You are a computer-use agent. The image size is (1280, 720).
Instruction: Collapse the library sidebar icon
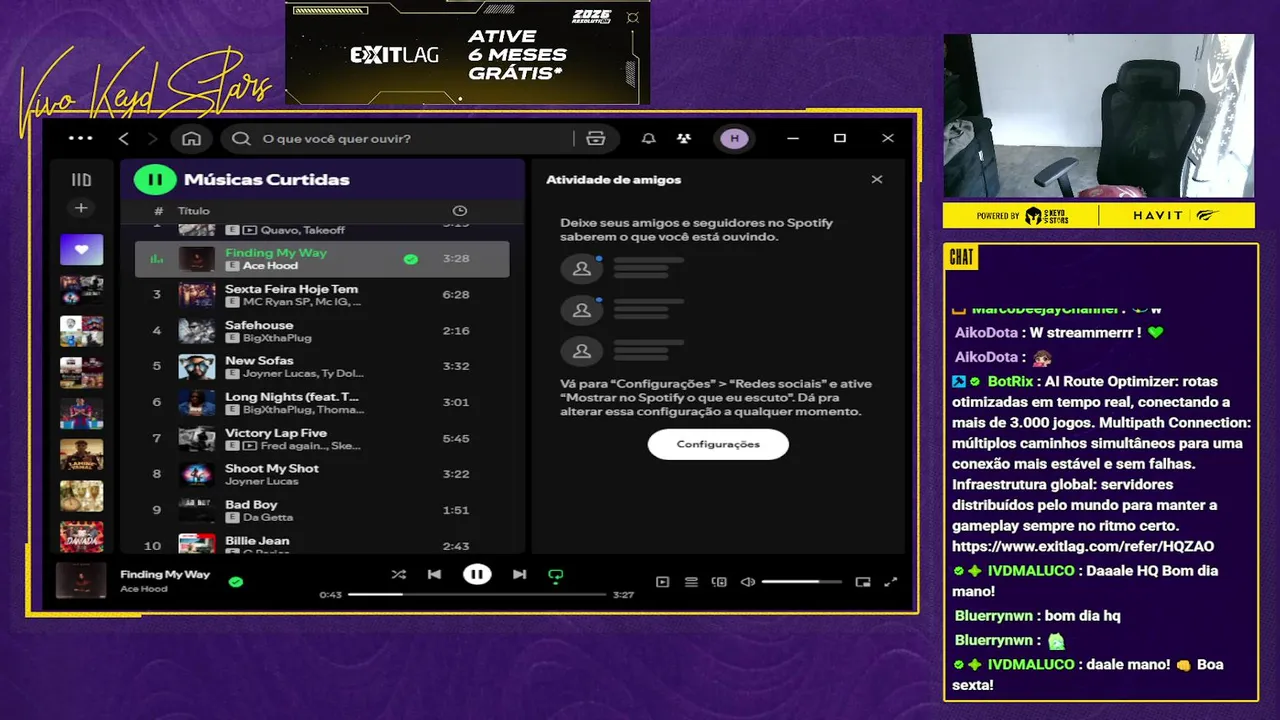point(81,180)
